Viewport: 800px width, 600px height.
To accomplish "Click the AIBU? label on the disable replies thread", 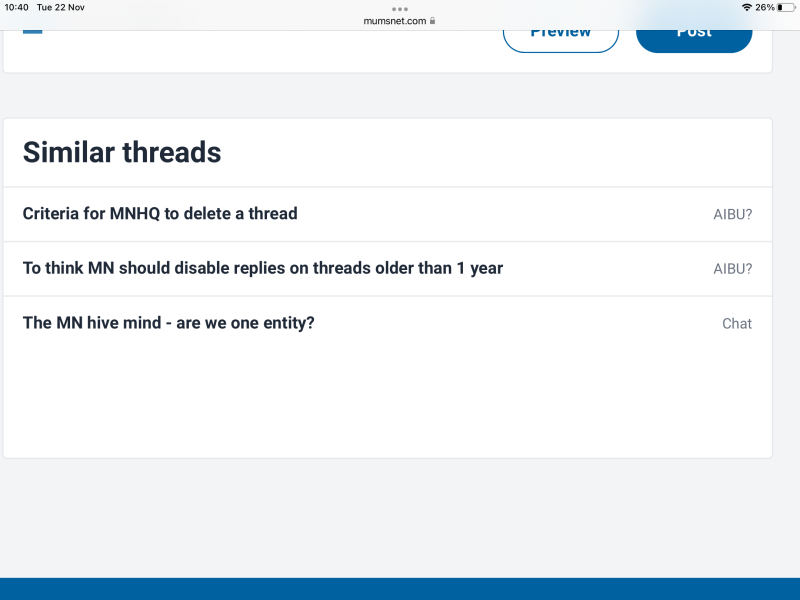I will pos(733,268).
